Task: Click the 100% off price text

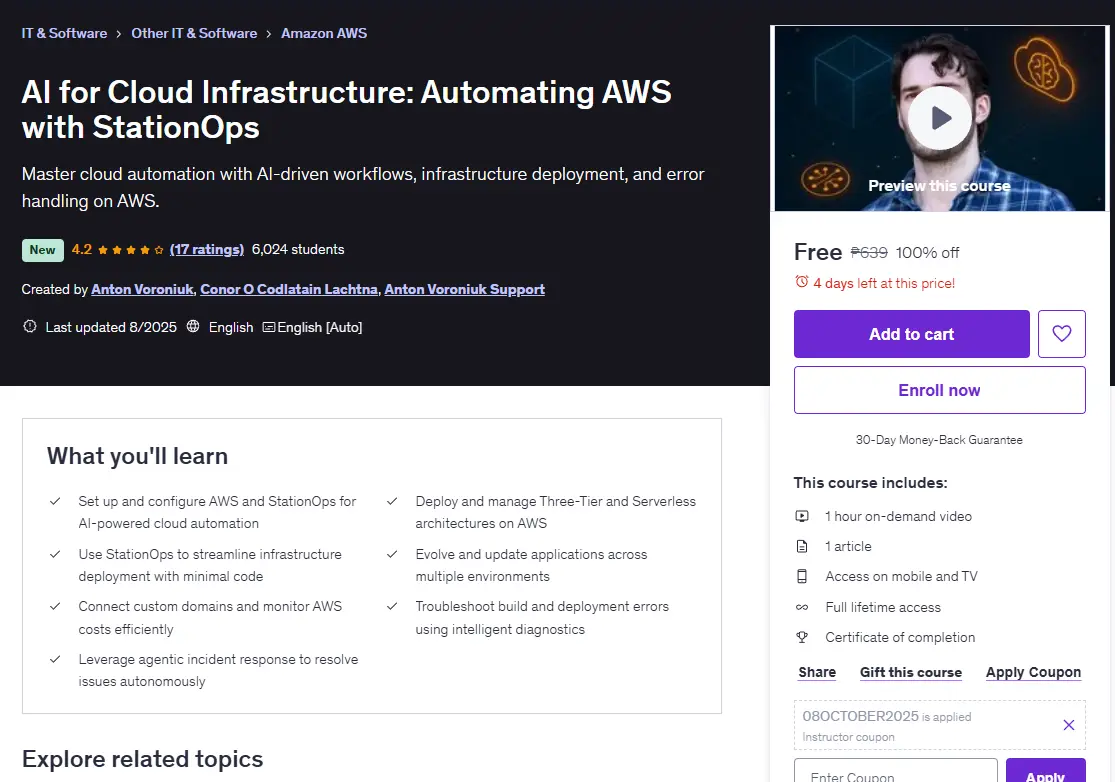Action: [x=927, y=252]
